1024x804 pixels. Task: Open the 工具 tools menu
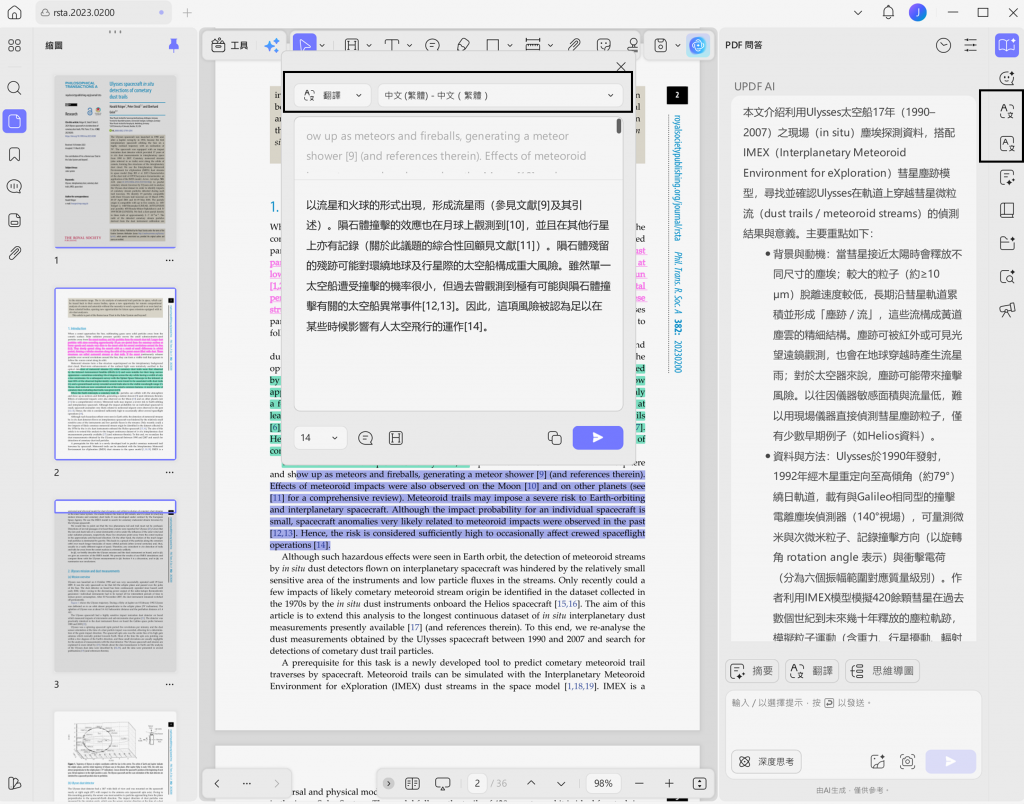pyautogui.click(x=230, y=45)
